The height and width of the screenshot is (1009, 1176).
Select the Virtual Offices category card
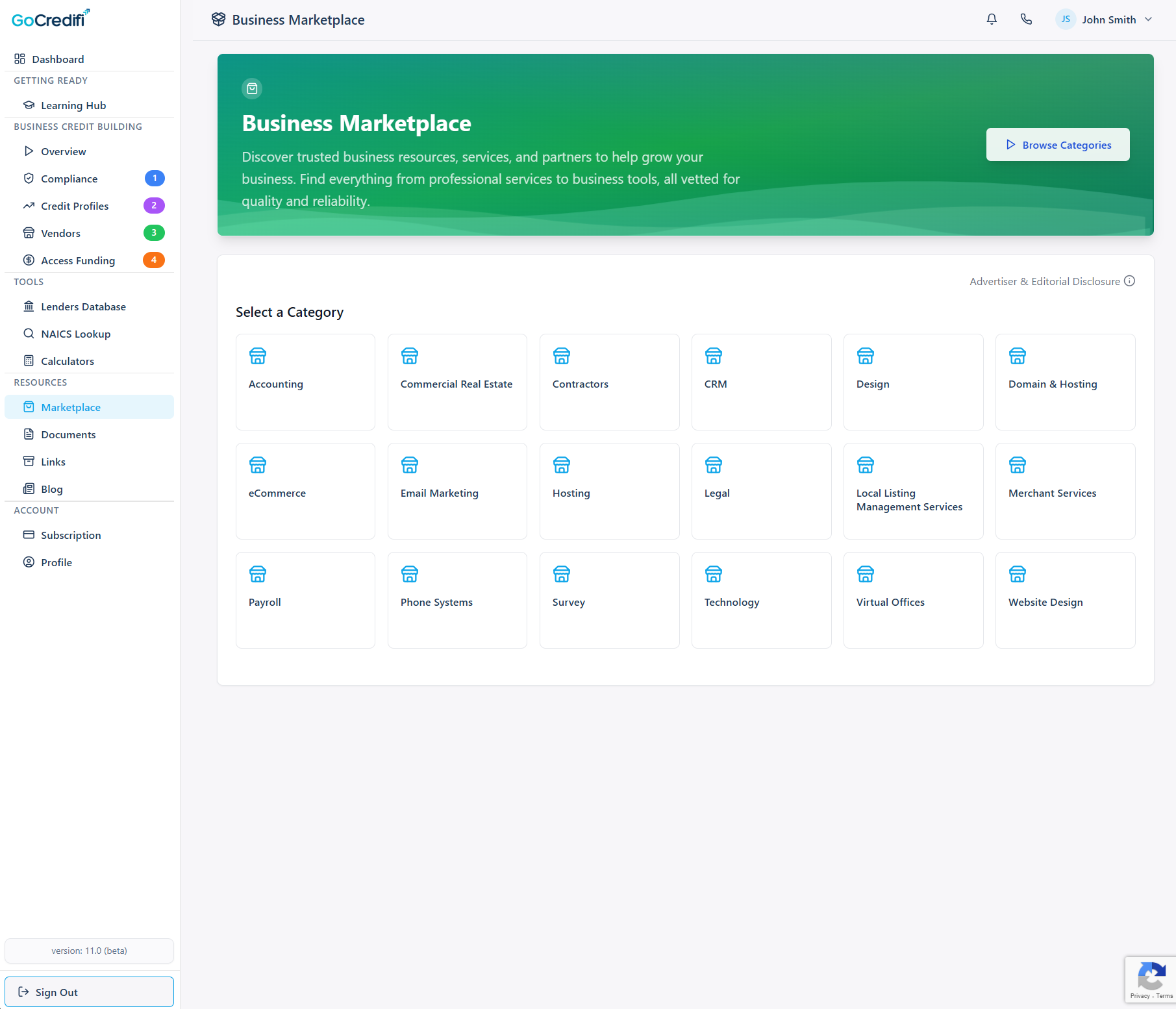(x=913, y=600)
